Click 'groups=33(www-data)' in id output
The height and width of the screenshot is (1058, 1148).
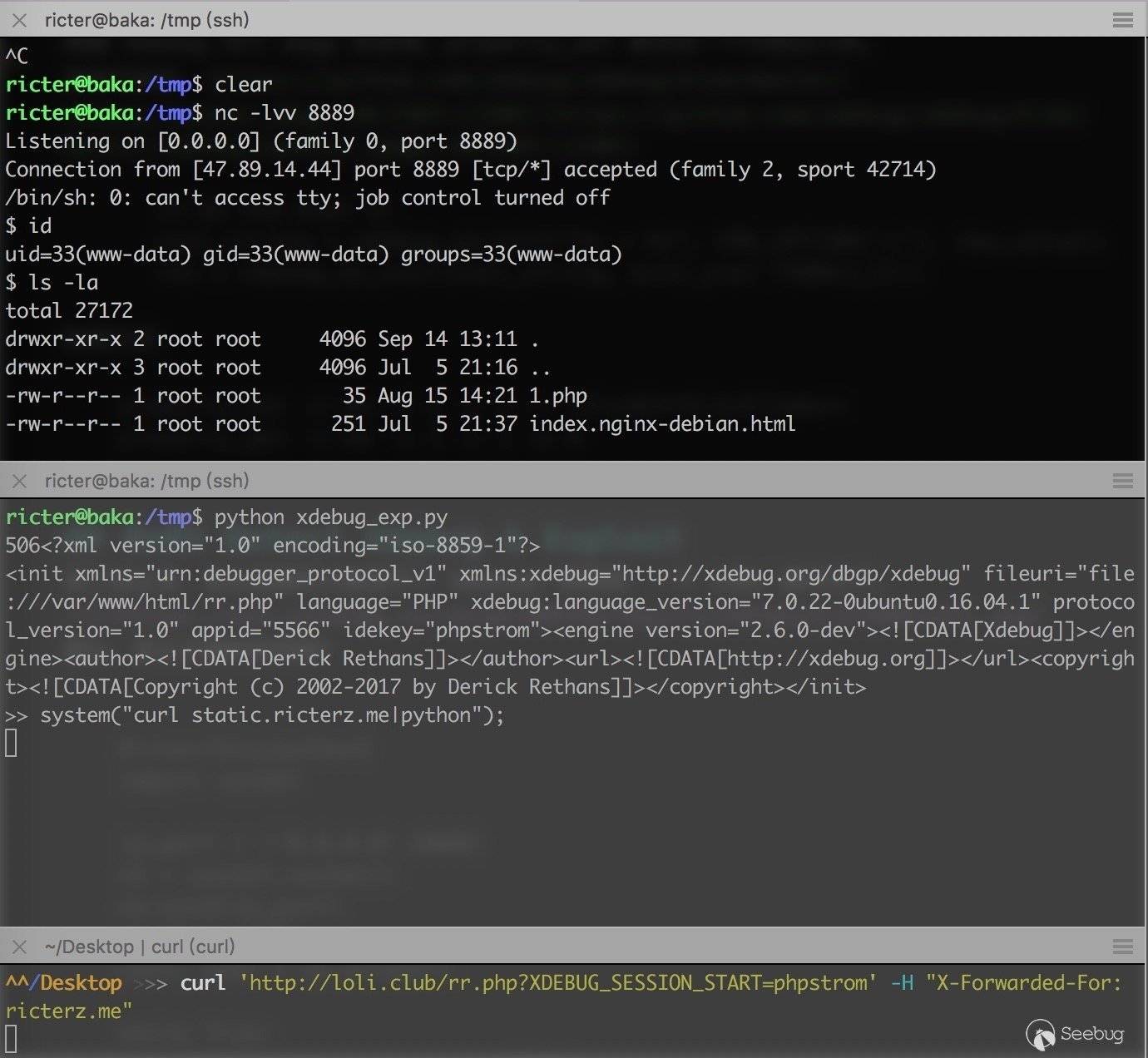[512, 254]
